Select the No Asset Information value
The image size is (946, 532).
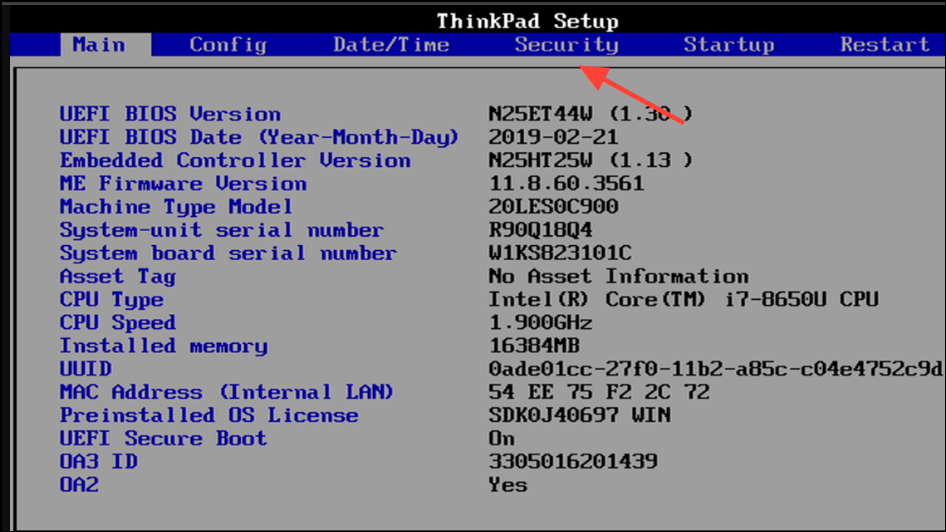618,276
